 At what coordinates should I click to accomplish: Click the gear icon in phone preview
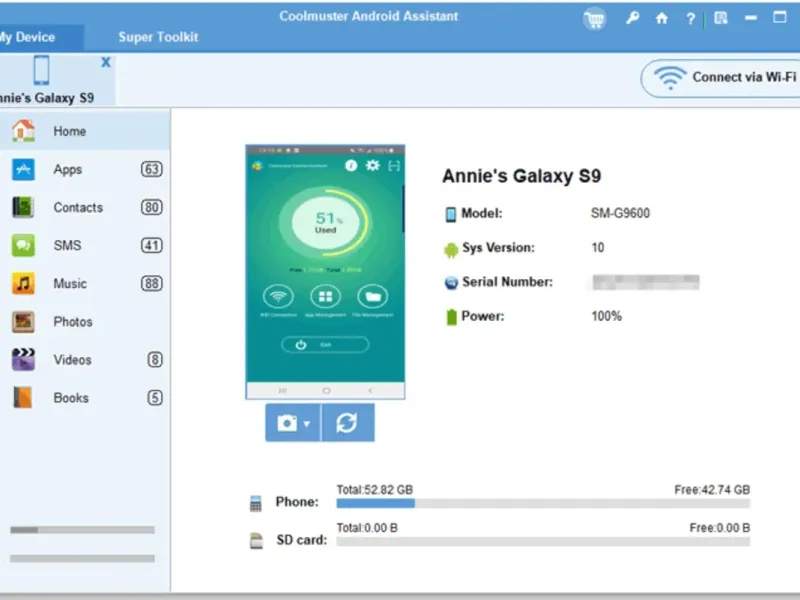[373, 165]
